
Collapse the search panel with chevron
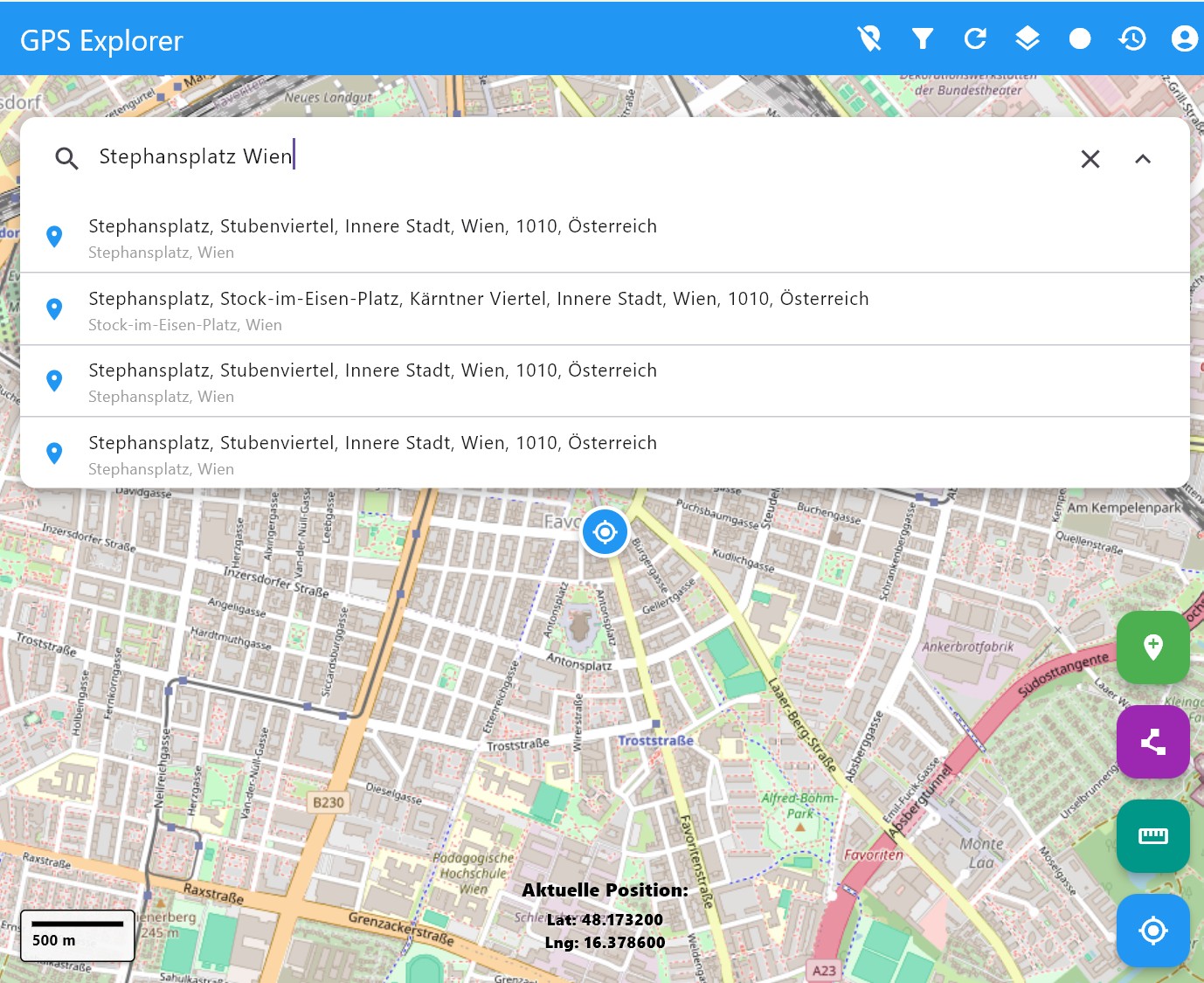coord(1143,159)
